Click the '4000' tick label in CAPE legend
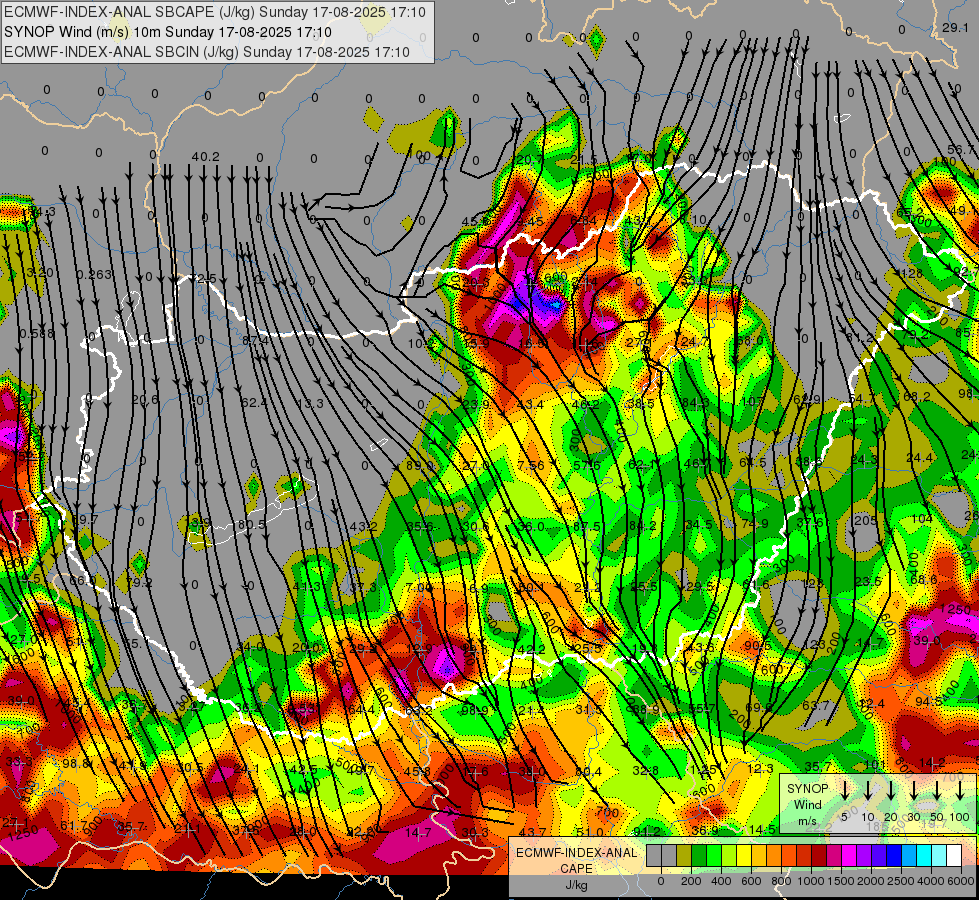 pyautogui.click(x=931, y=881)
